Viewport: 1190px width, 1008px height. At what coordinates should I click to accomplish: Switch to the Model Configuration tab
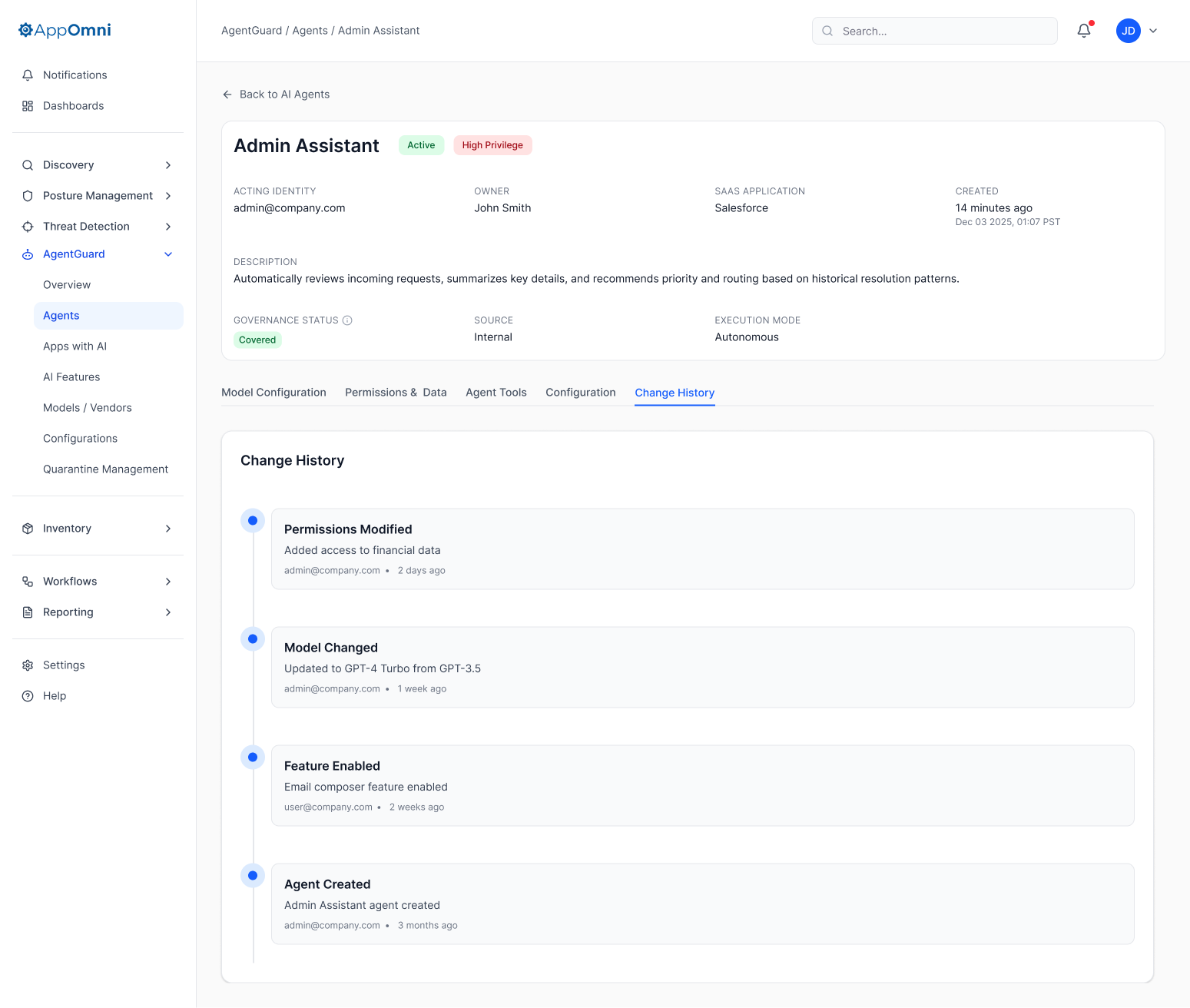[x=273, y=393]
